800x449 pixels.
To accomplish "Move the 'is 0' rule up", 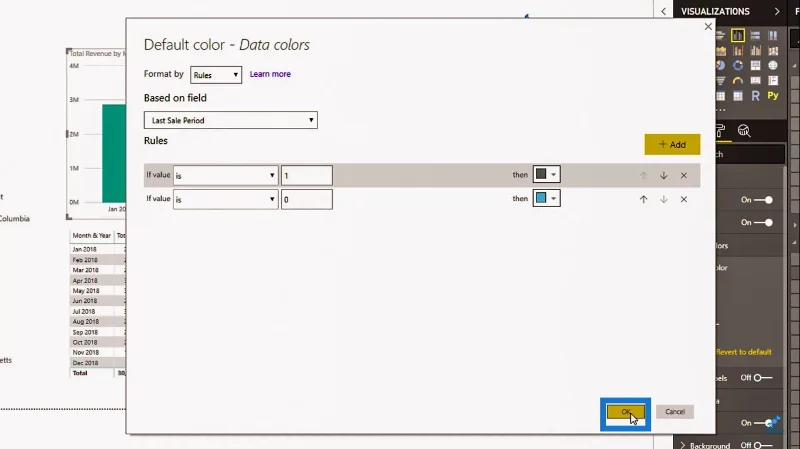I will pyautogui.click(x=643, y=199).
